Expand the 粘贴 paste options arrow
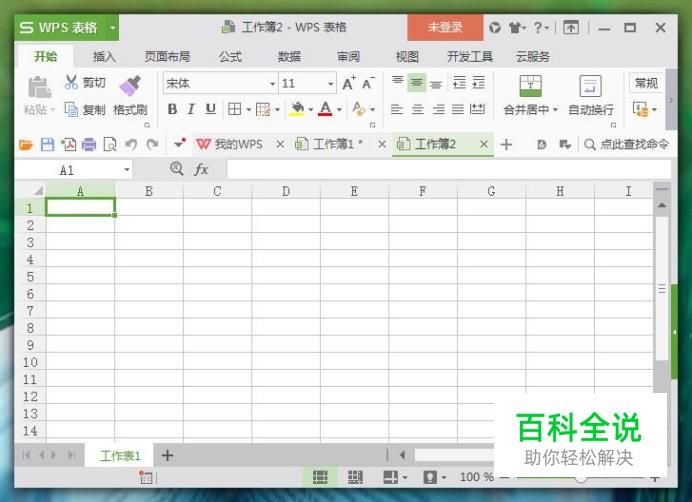 click(53, 109)
